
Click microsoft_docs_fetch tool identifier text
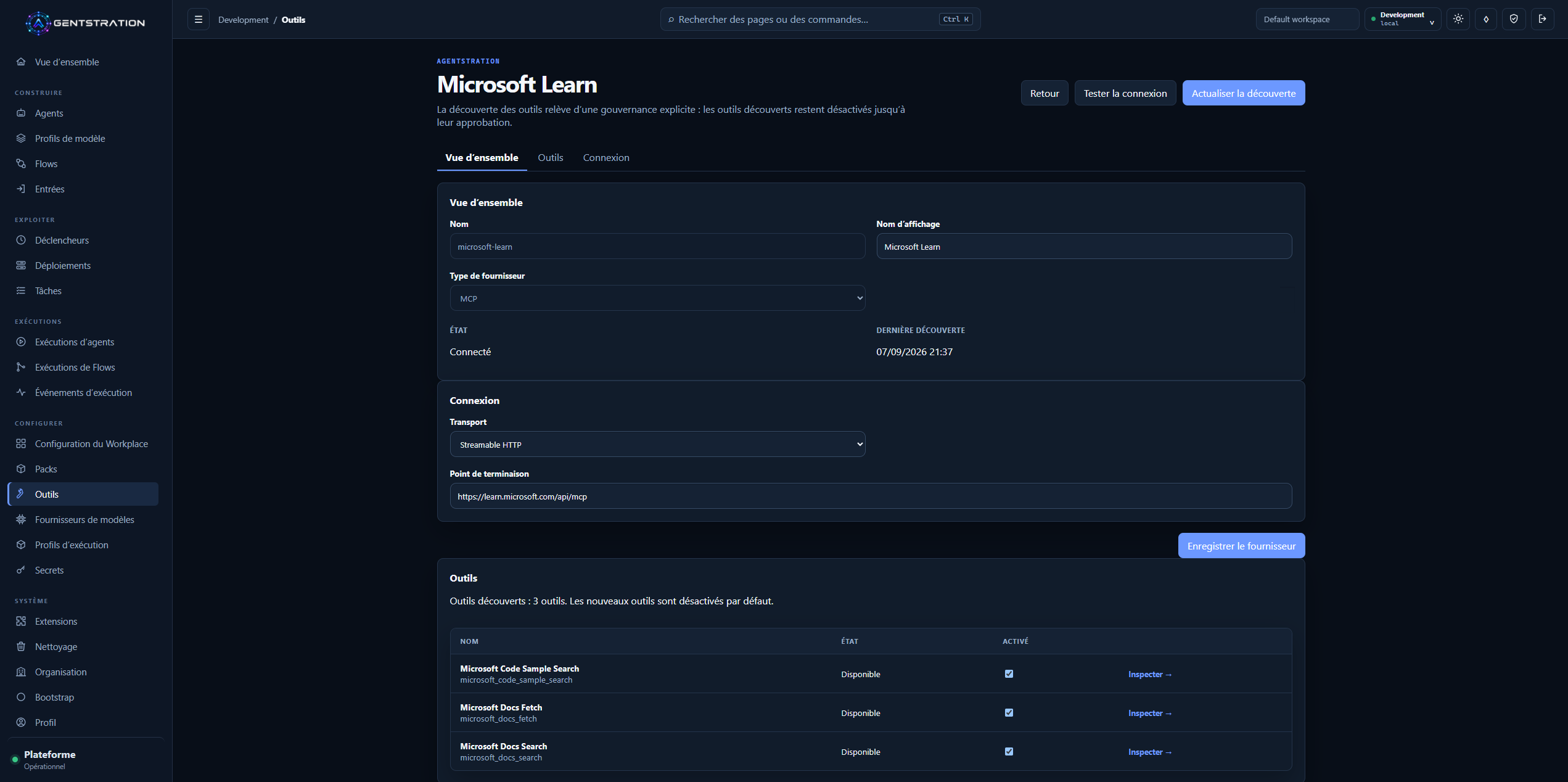pyautogui.click(x=498, y=718)
